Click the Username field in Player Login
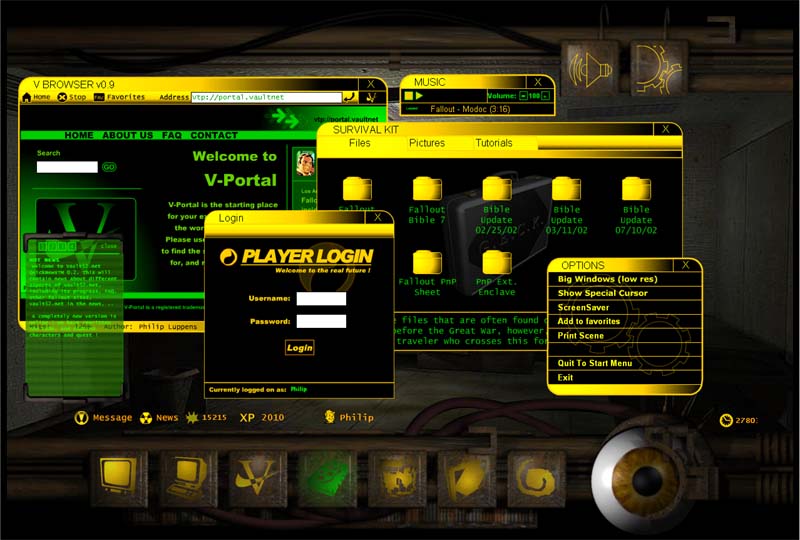800x540 pixels. tap(321, 299)
